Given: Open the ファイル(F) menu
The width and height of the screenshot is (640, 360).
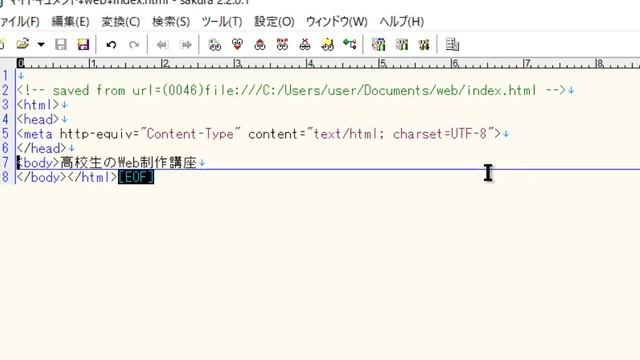Looking at the screenshot, I should (20, 22).
